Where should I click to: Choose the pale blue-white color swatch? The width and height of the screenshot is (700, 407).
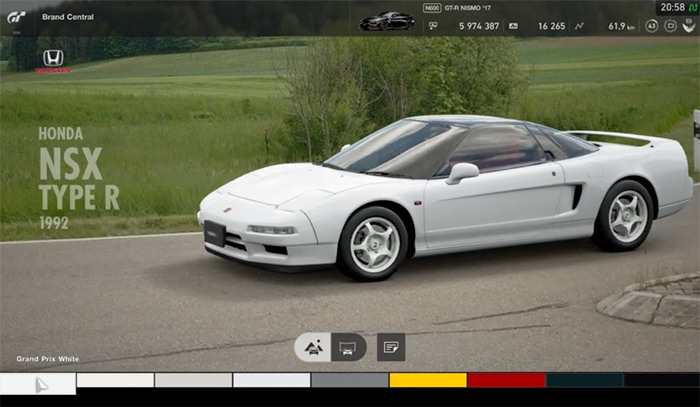271,380
